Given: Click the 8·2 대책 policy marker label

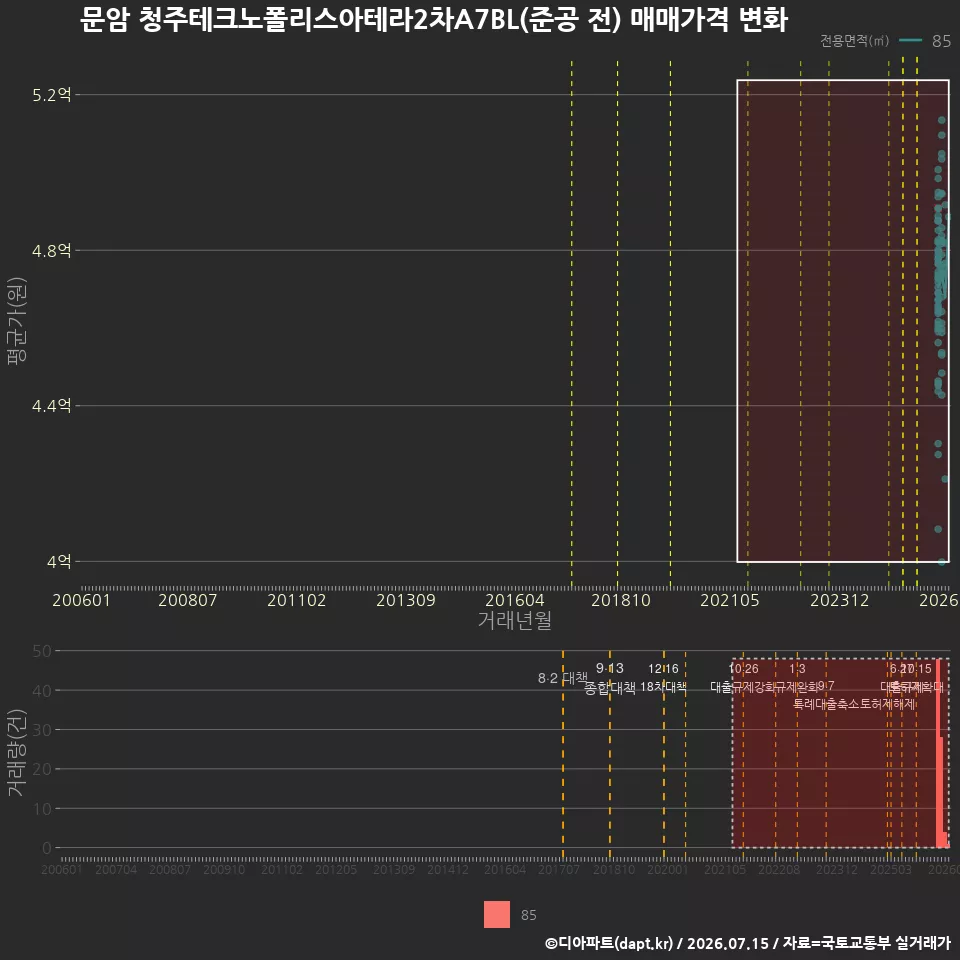Looking at the screenshot, I should point(562,678).
